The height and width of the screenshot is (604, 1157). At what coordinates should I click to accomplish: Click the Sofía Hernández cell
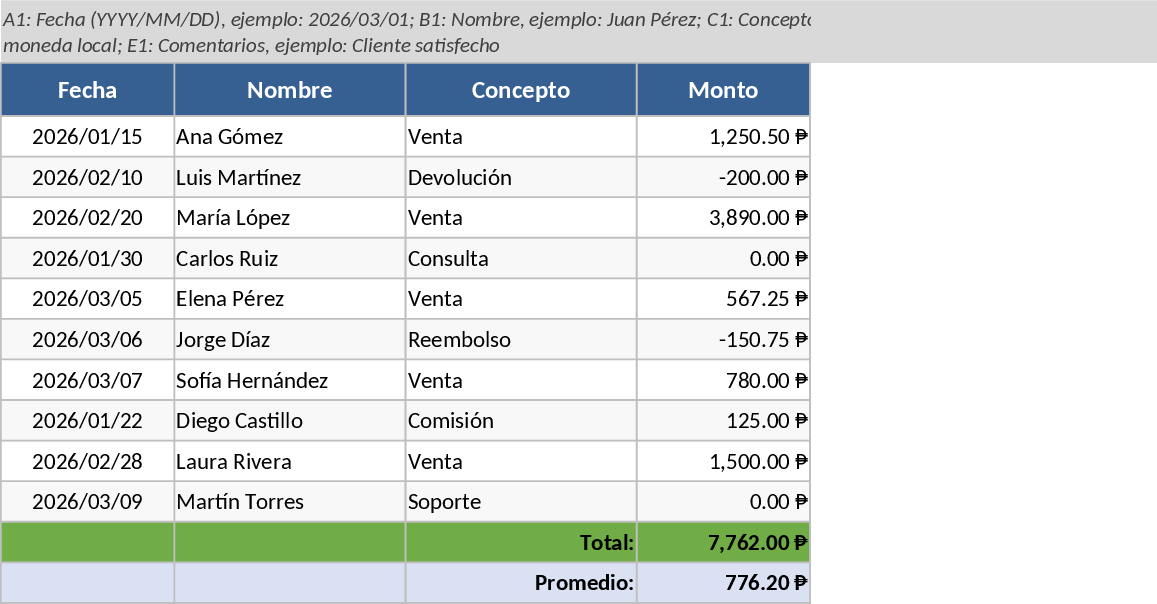[x=289, y=381]
